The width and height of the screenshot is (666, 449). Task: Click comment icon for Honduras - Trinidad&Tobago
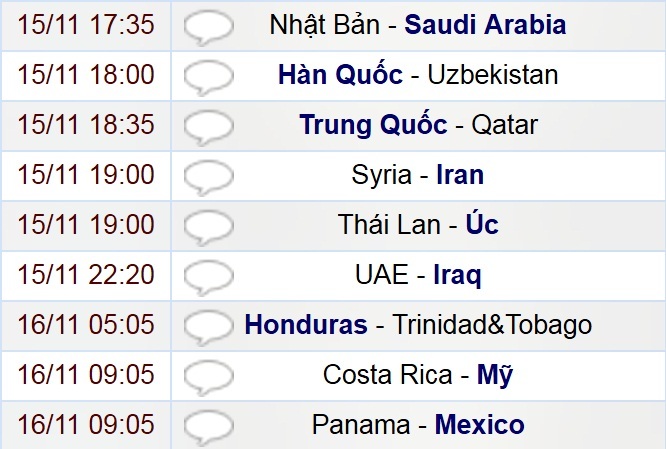(x=210, y=326)
